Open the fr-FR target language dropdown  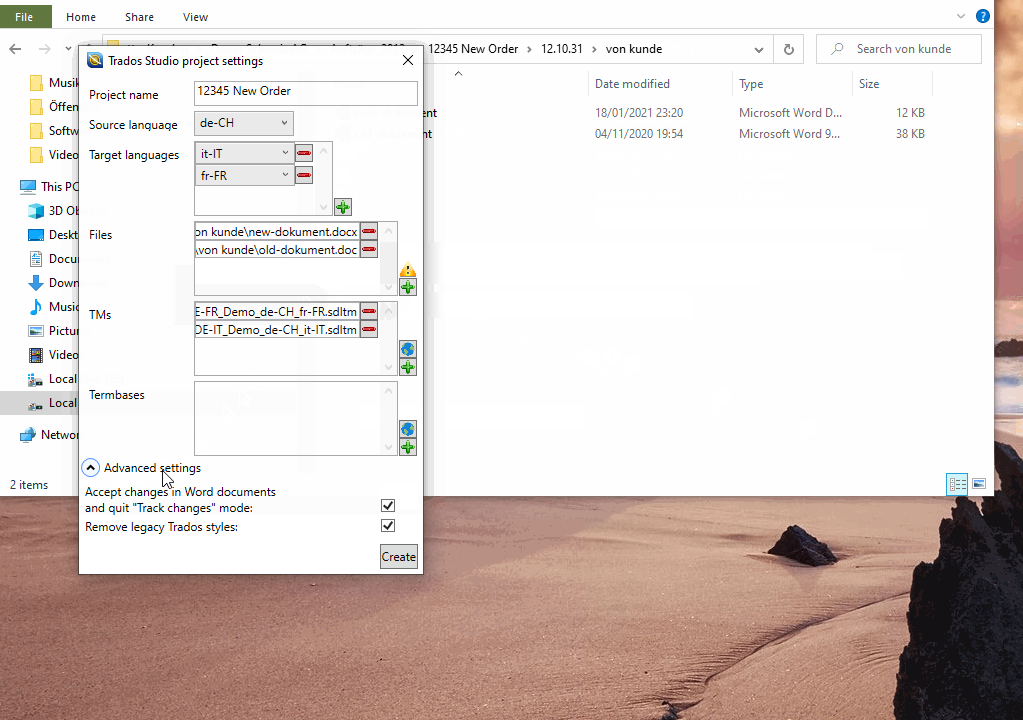click(x=245, y=175)
